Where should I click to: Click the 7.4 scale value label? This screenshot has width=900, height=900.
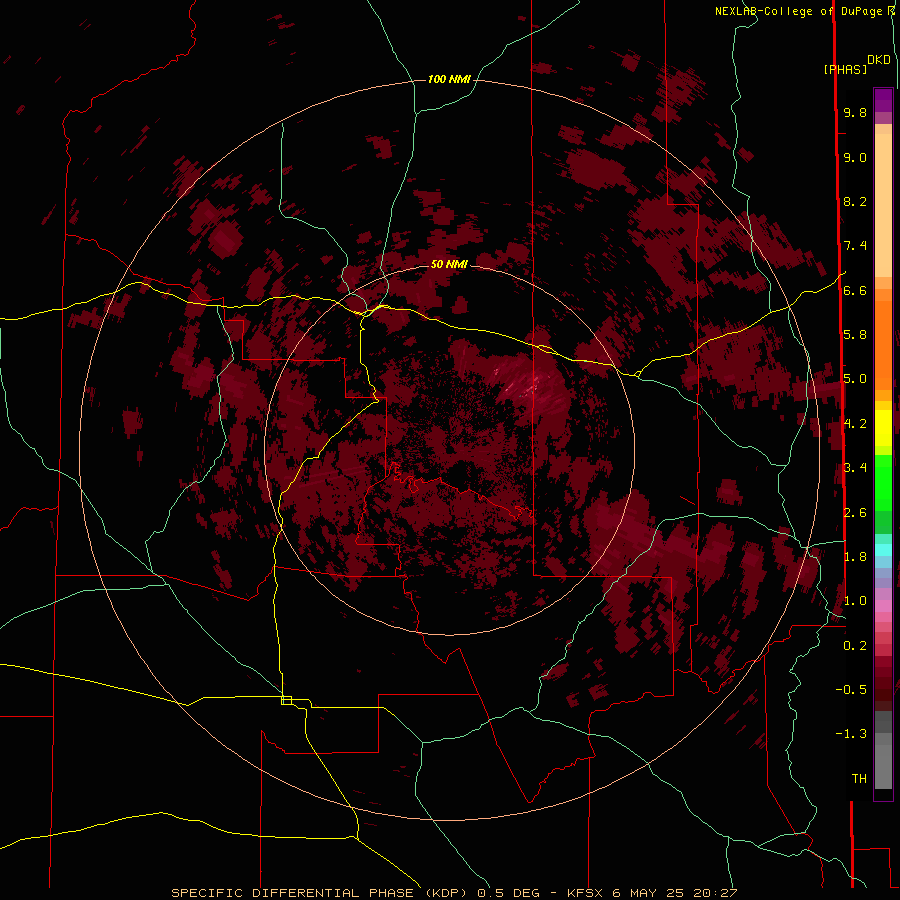tap(855, 246)
